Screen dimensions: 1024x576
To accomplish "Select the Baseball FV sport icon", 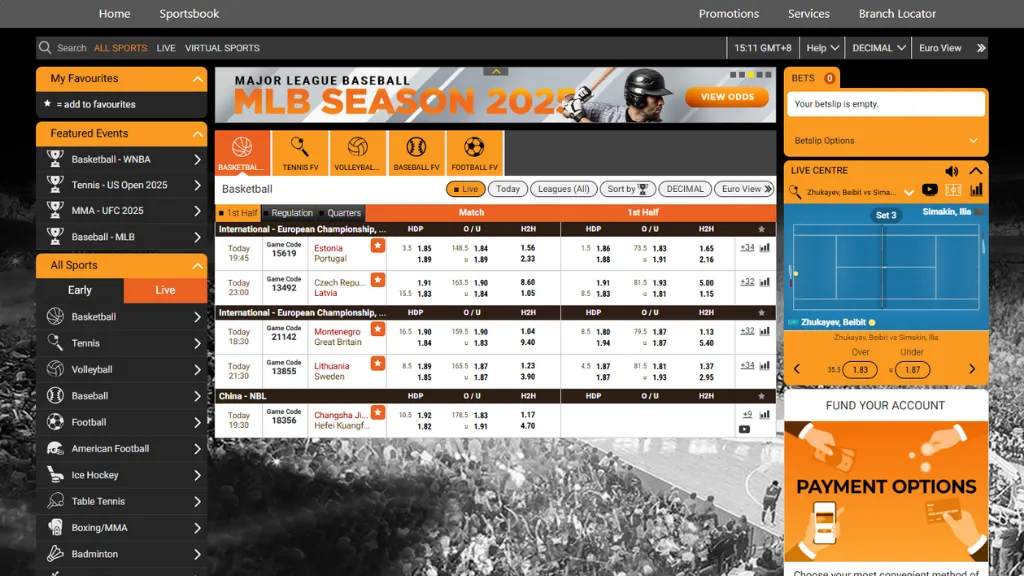I will [x=416, y=153].
